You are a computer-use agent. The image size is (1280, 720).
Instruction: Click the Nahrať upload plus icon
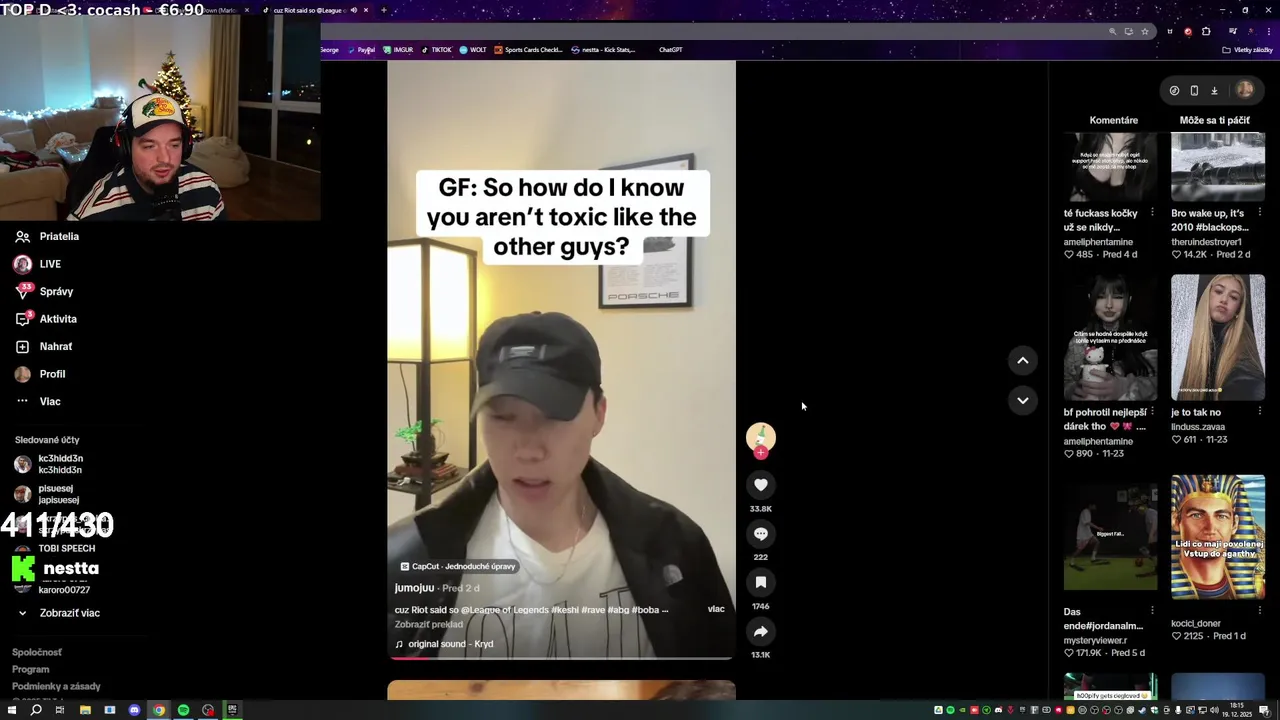pos(22,347)
